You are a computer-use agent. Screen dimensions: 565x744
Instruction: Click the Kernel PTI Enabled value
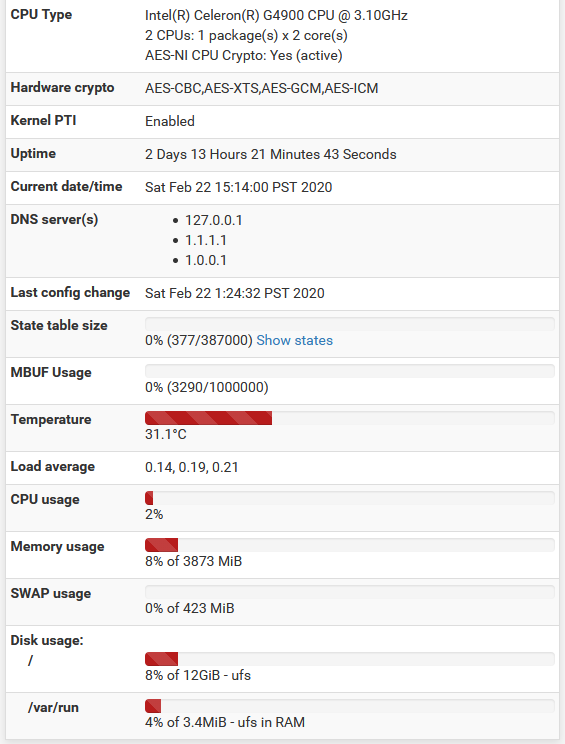[x=170, y=121]
